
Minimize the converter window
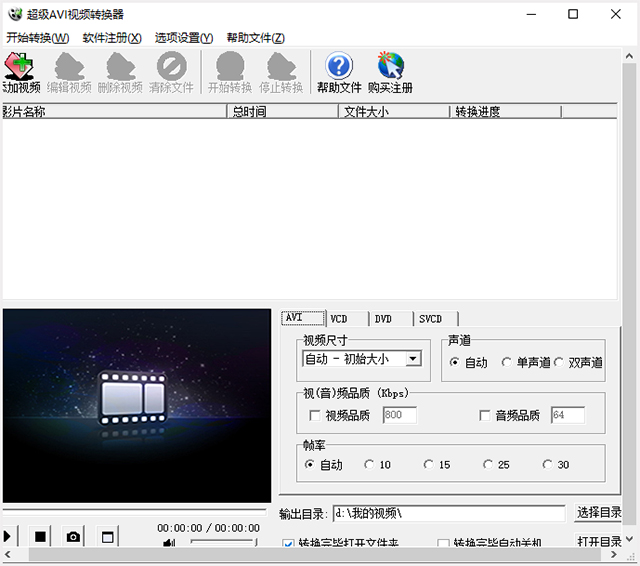531,14
